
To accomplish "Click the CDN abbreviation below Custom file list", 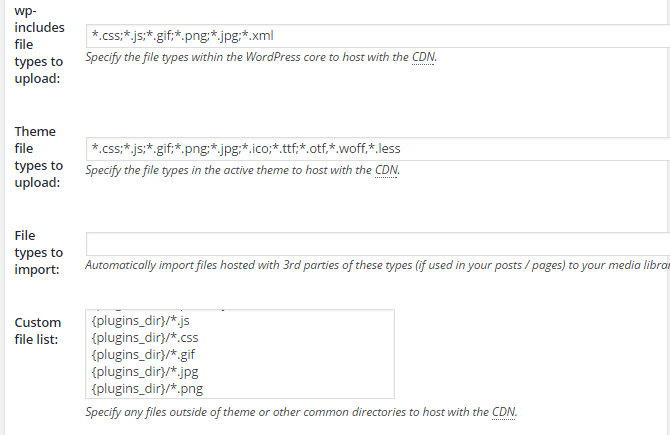I will pyautogui.click(x=503, y=412).
